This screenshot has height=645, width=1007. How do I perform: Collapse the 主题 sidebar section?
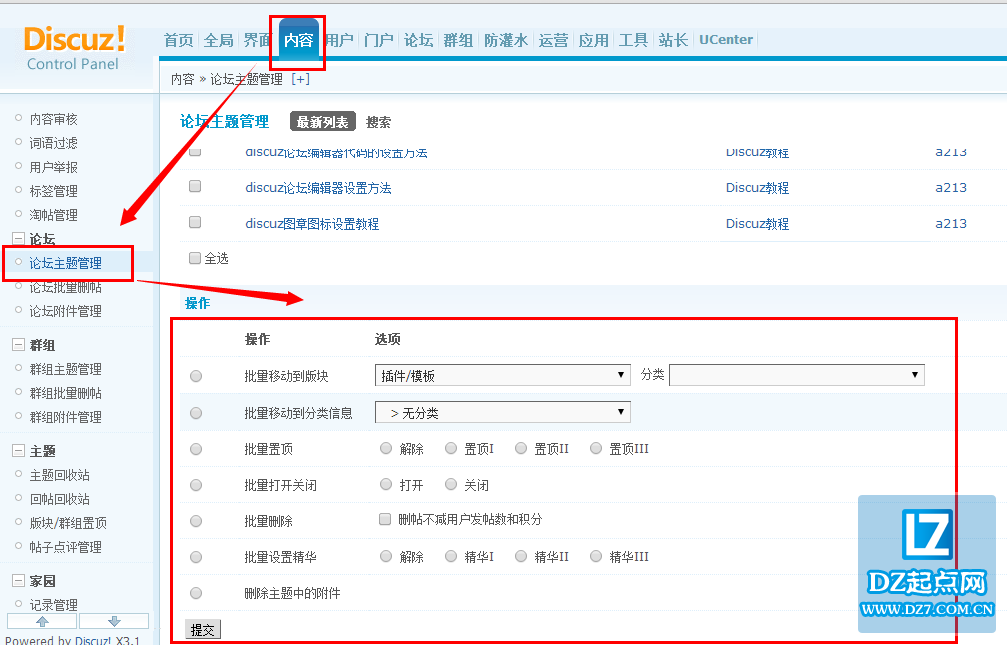tap(19, 451)
